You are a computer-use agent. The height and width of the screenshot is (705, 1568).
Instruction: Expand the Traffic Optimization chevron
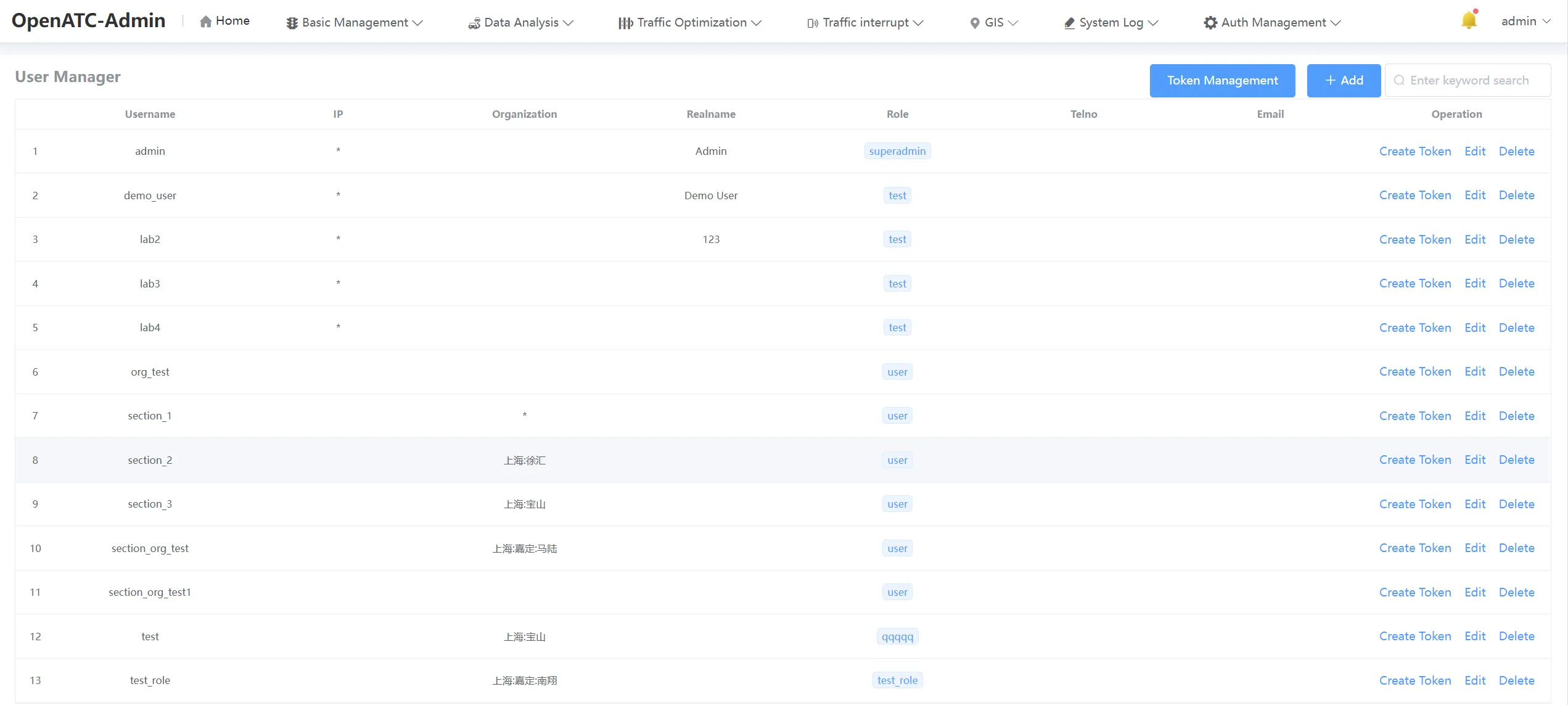756,23
